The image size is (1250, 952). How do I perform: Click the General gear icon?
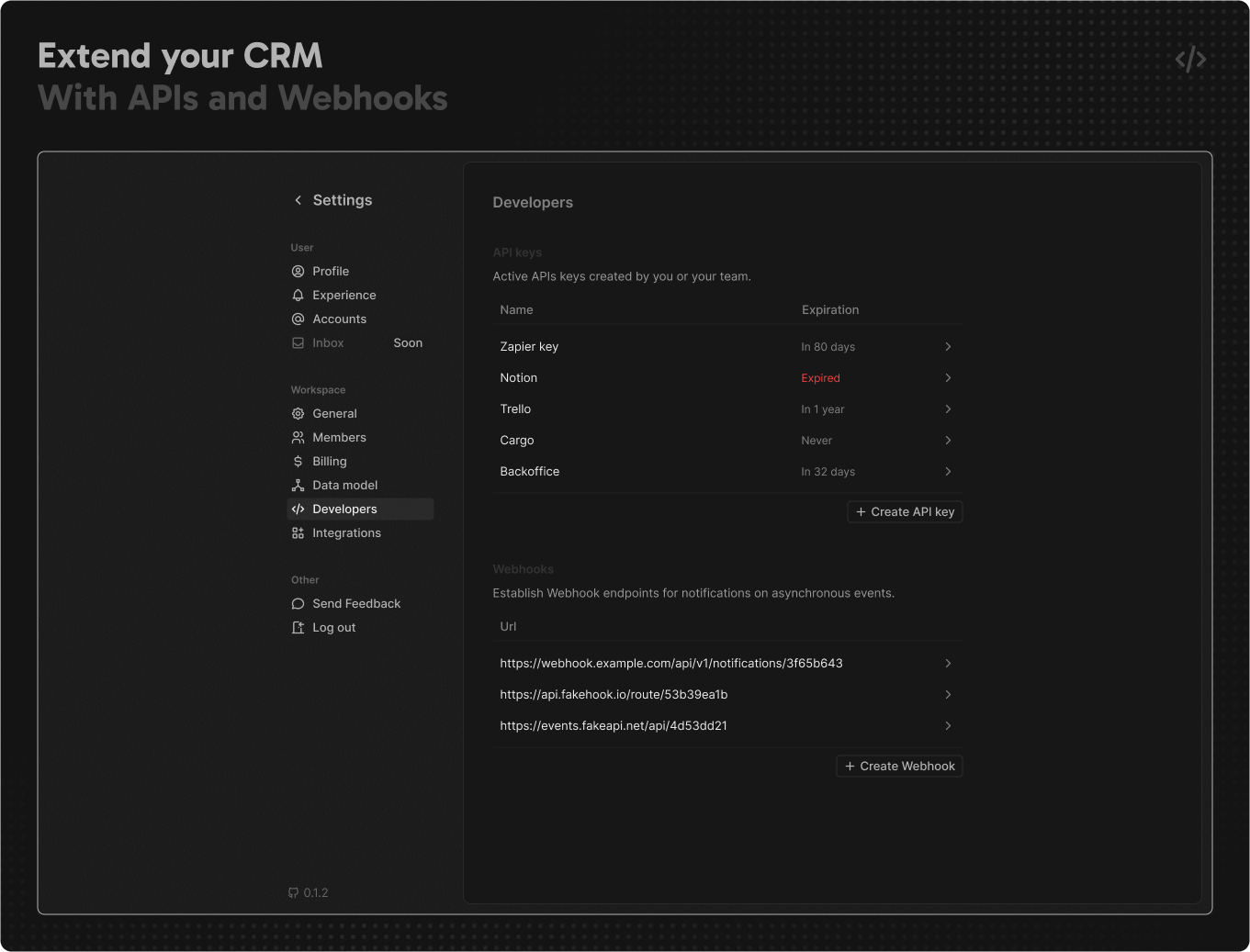298,414
